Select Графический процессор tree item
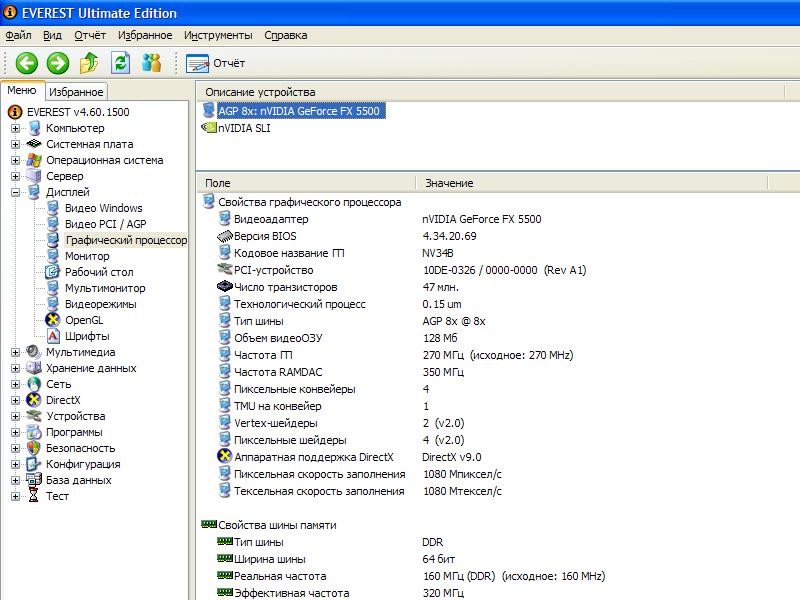800x600 pixels. 126,240
